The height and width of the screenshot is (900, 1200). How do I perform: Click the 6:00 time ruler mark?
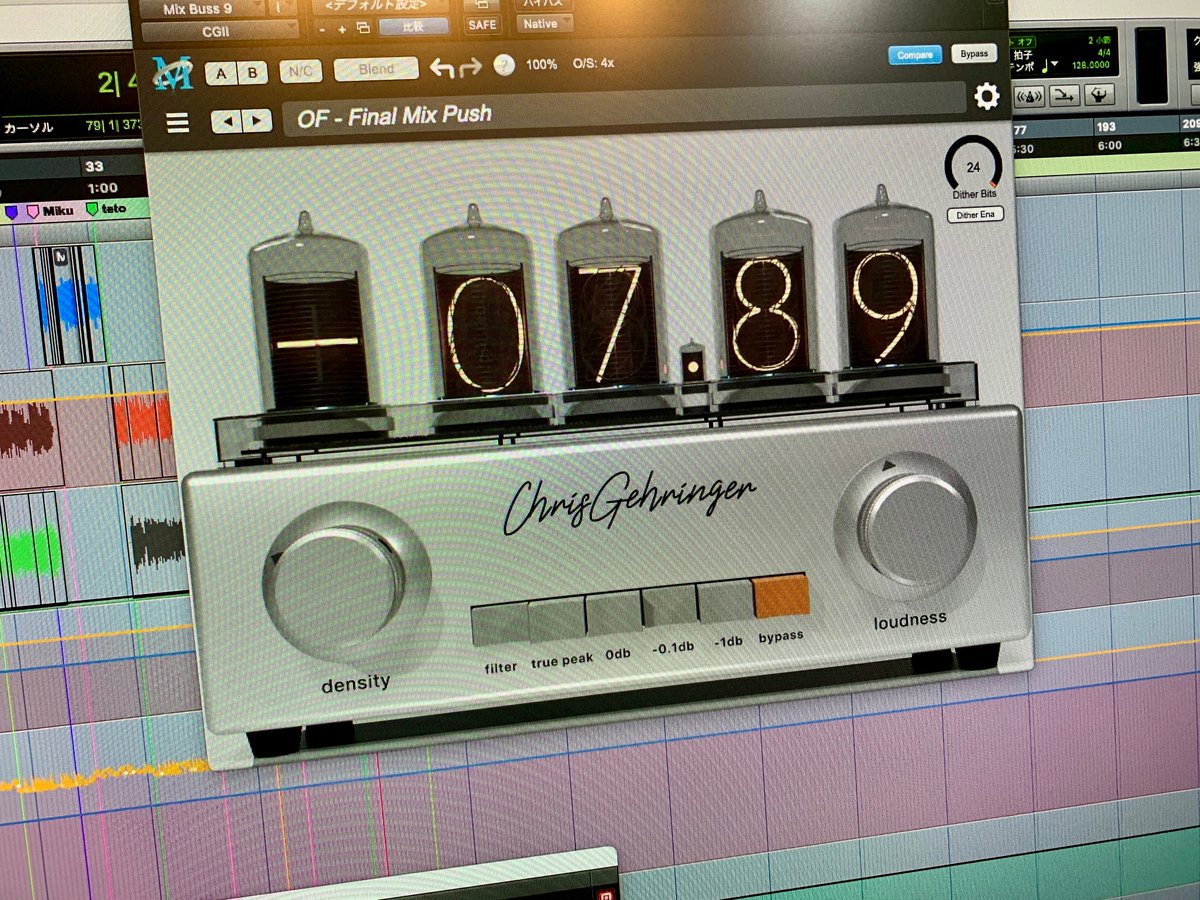point(1110,144)
